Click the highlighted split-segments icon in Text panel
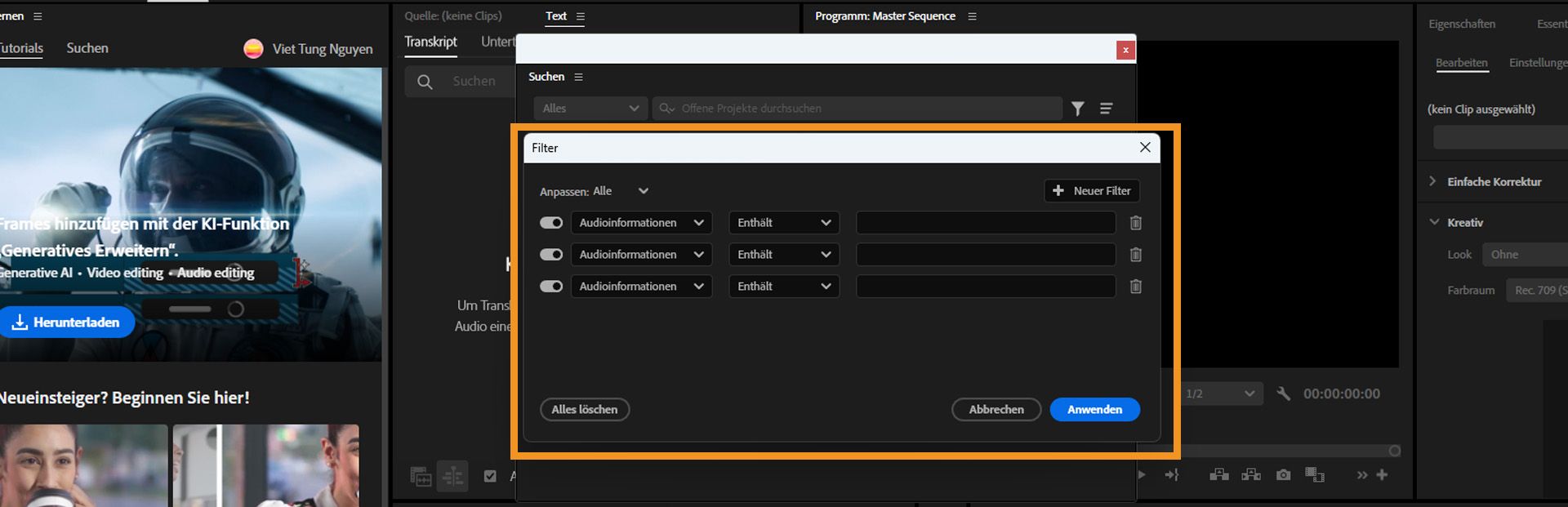1568x507 pixels. point(452,476)
